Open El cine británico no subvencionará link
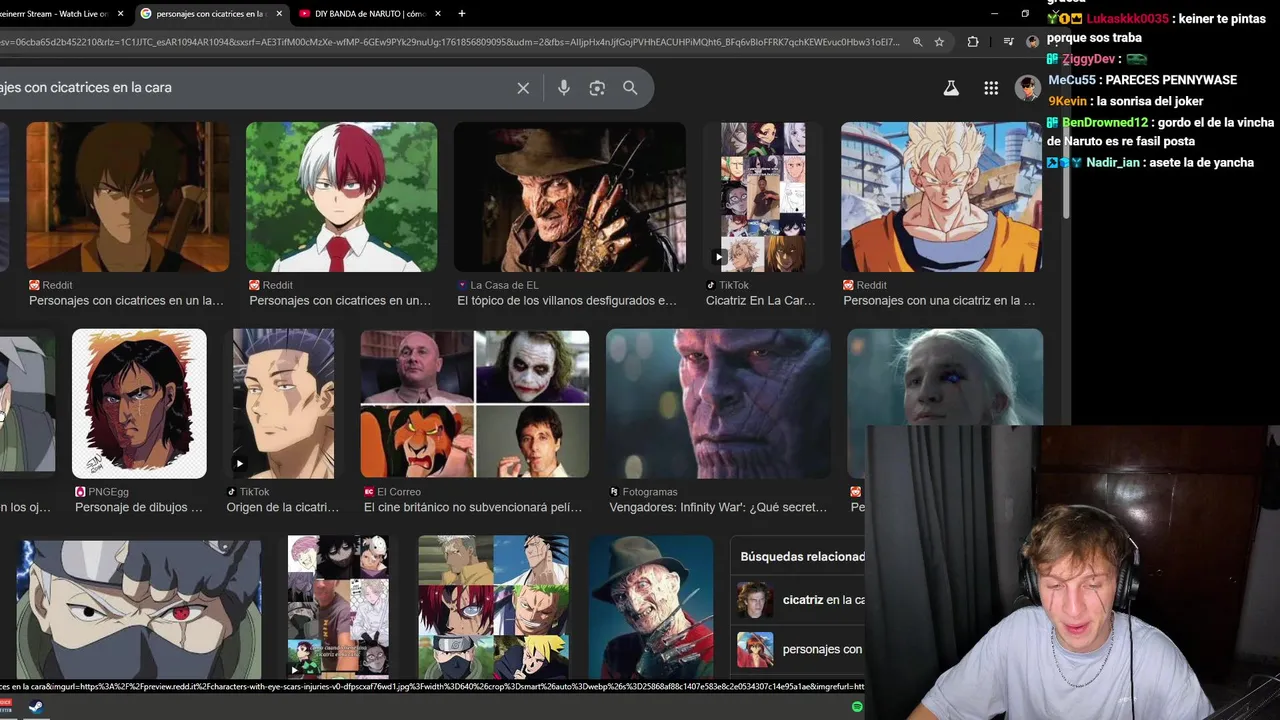The height and width of the screenshot is (720, 1280). click(x=473, y=507)
